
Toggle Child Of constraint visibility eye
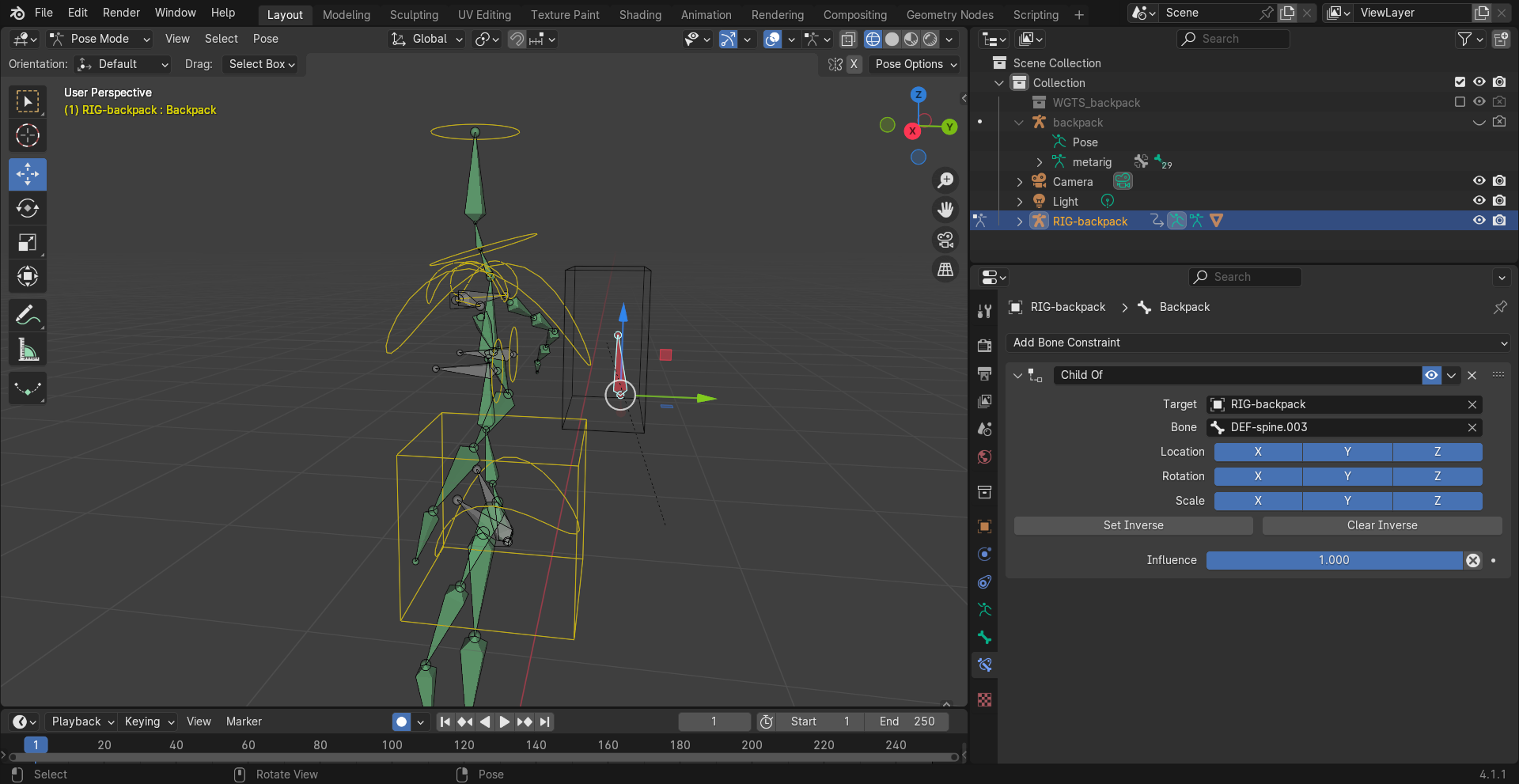(x=1431, y=375)
